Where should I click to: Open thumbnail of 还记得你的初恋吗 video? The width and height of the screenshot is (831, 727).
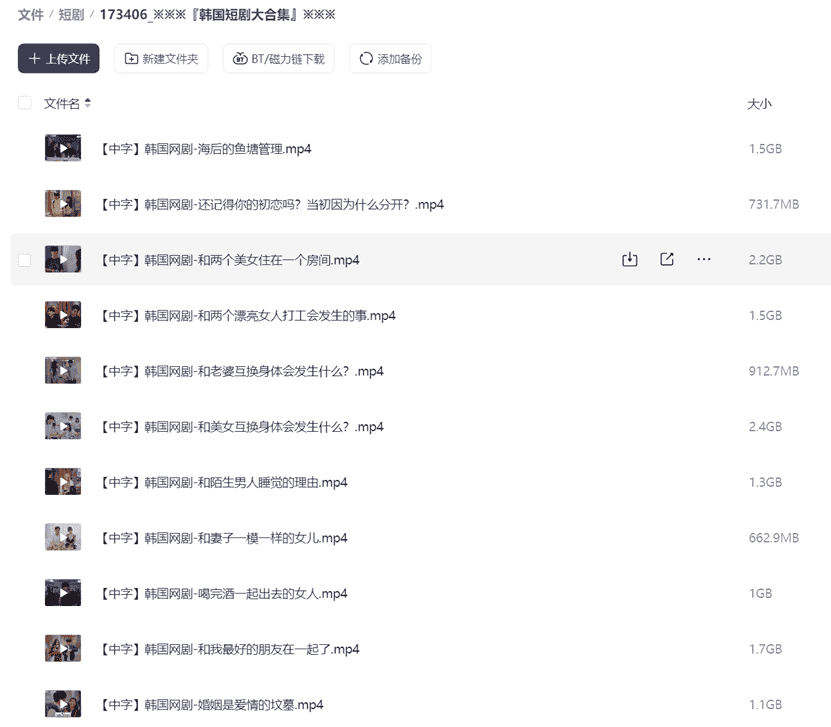[x=63, y=203]
